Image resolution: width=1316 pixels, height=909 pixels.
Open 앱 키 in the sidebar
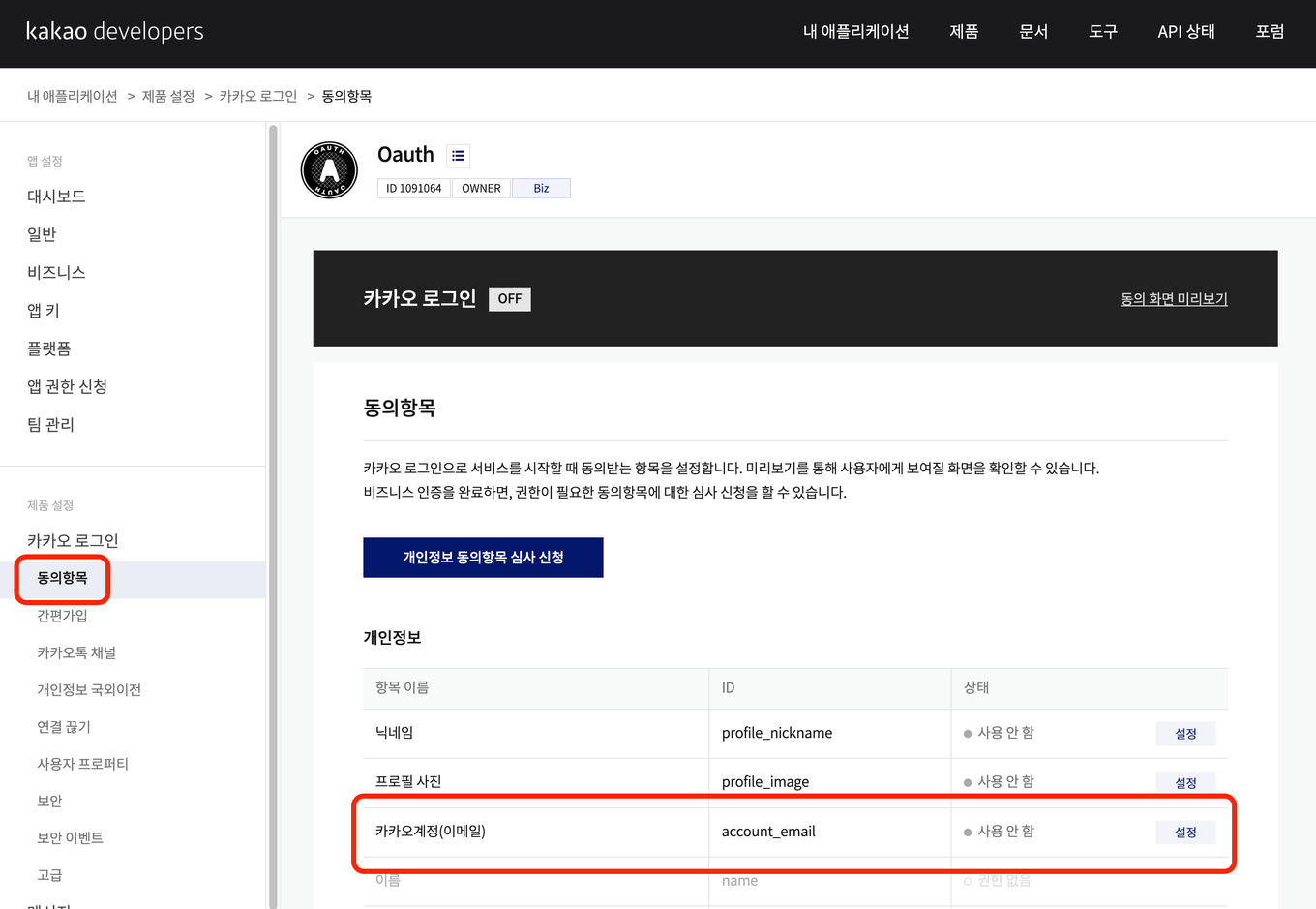coord(44,310)
